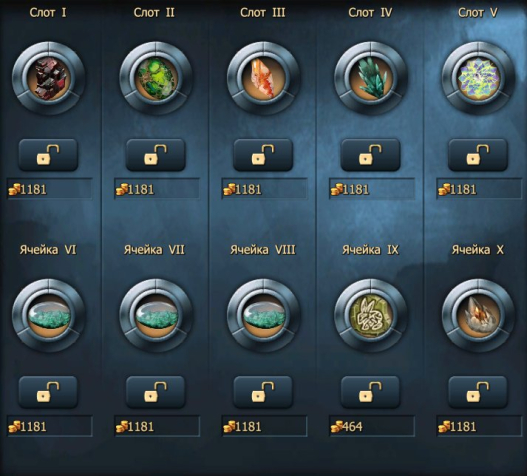Pick the orange crystal shard in Слот III

[x=264, y=78]
